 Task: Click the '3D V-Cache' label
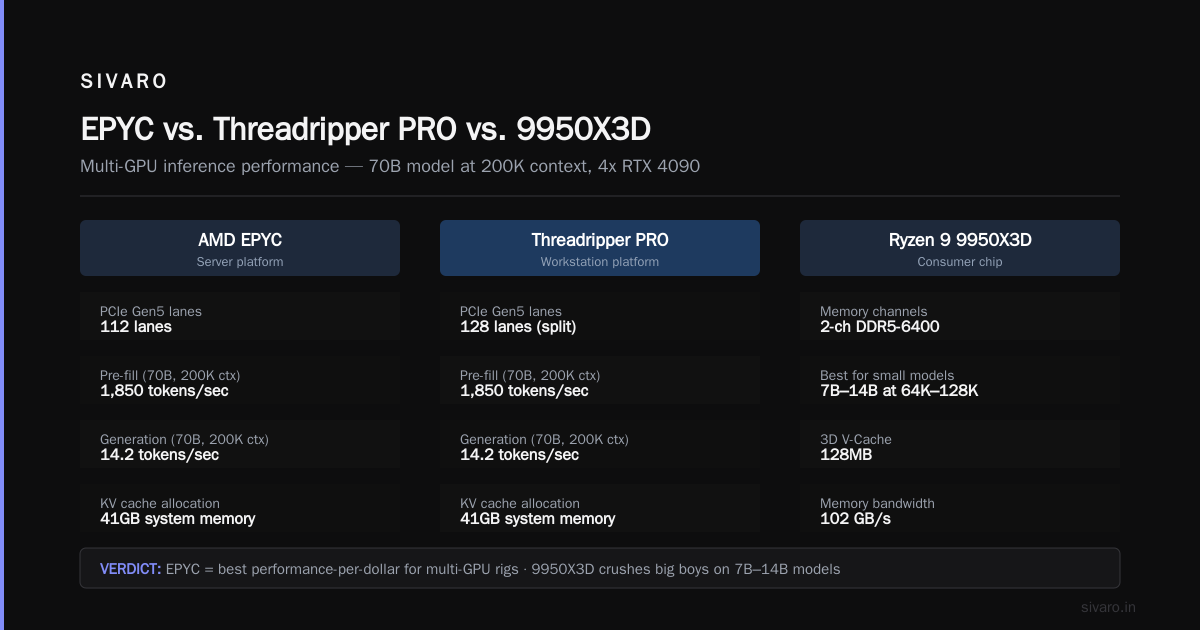[x=856, y=439]
